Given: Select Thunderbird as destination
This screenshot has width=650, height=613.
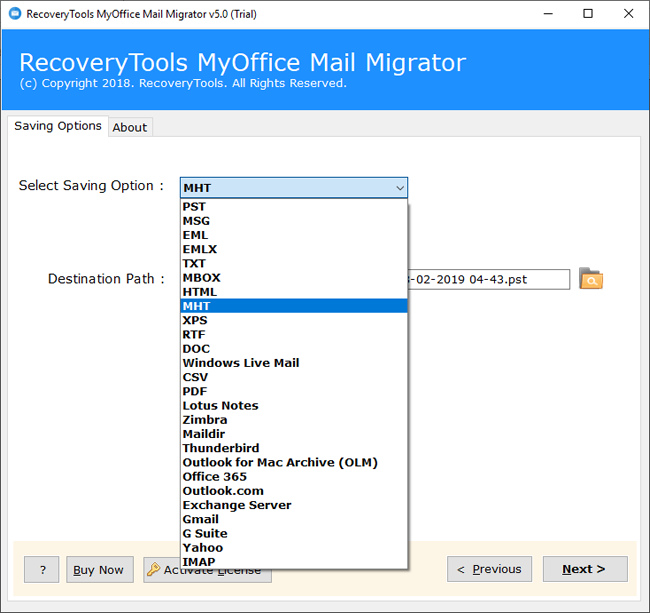Looking at the screenshot, I should coord(294,448).
